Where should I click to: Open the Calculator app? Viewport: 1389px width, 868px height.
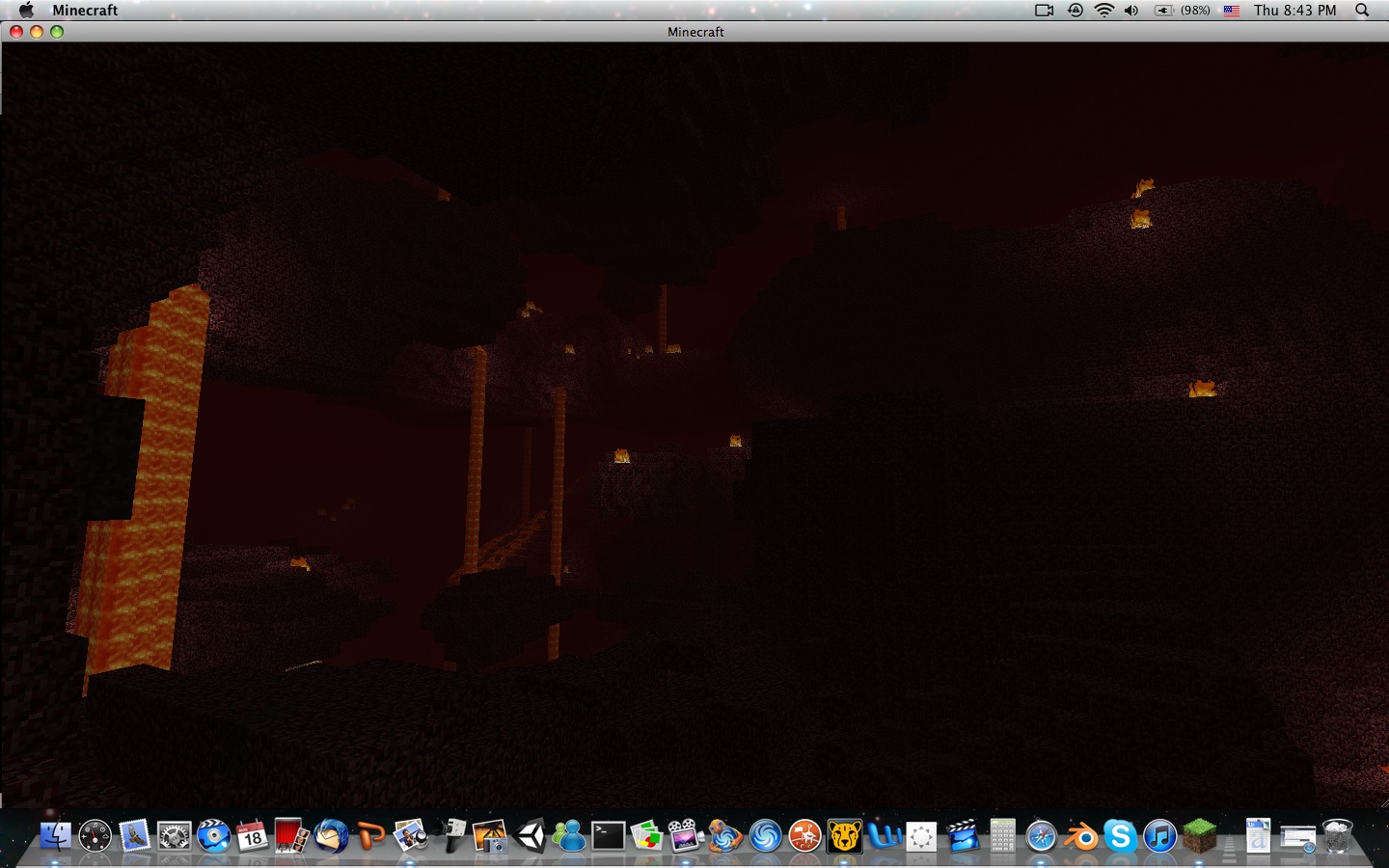coord(1003,836)
